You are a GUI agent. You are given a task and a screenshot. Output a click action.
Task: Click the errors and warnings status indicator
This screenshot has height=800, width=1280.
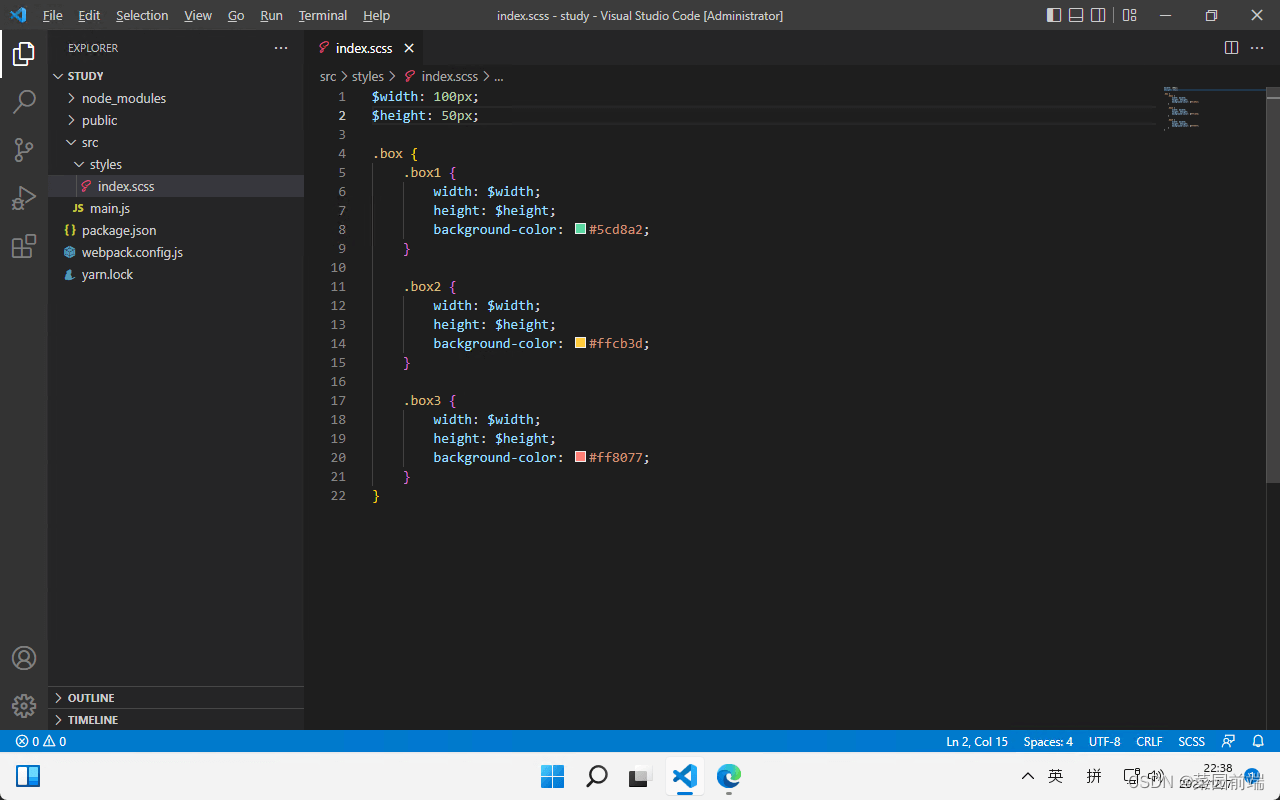point(41,741)
